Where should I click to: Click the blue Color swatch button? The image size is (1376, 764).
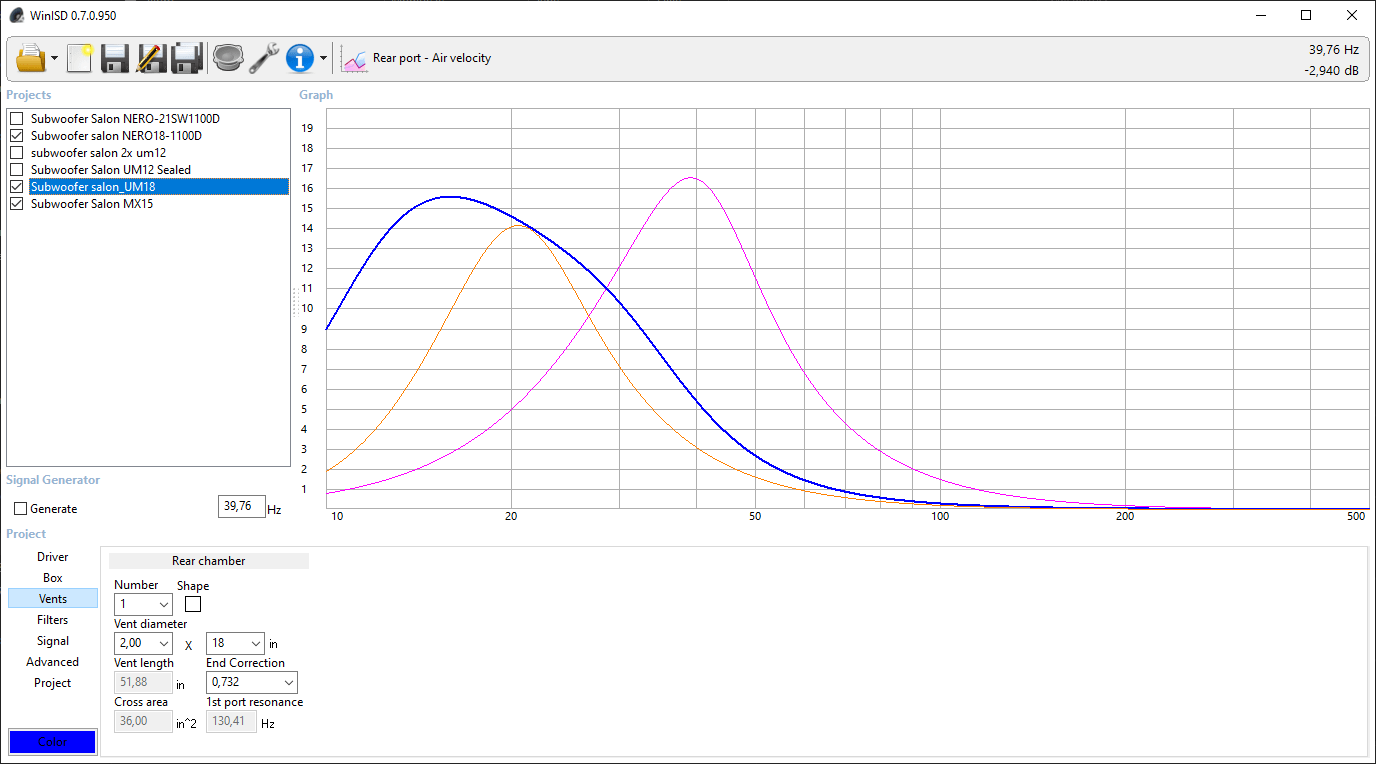pos(52,742)
